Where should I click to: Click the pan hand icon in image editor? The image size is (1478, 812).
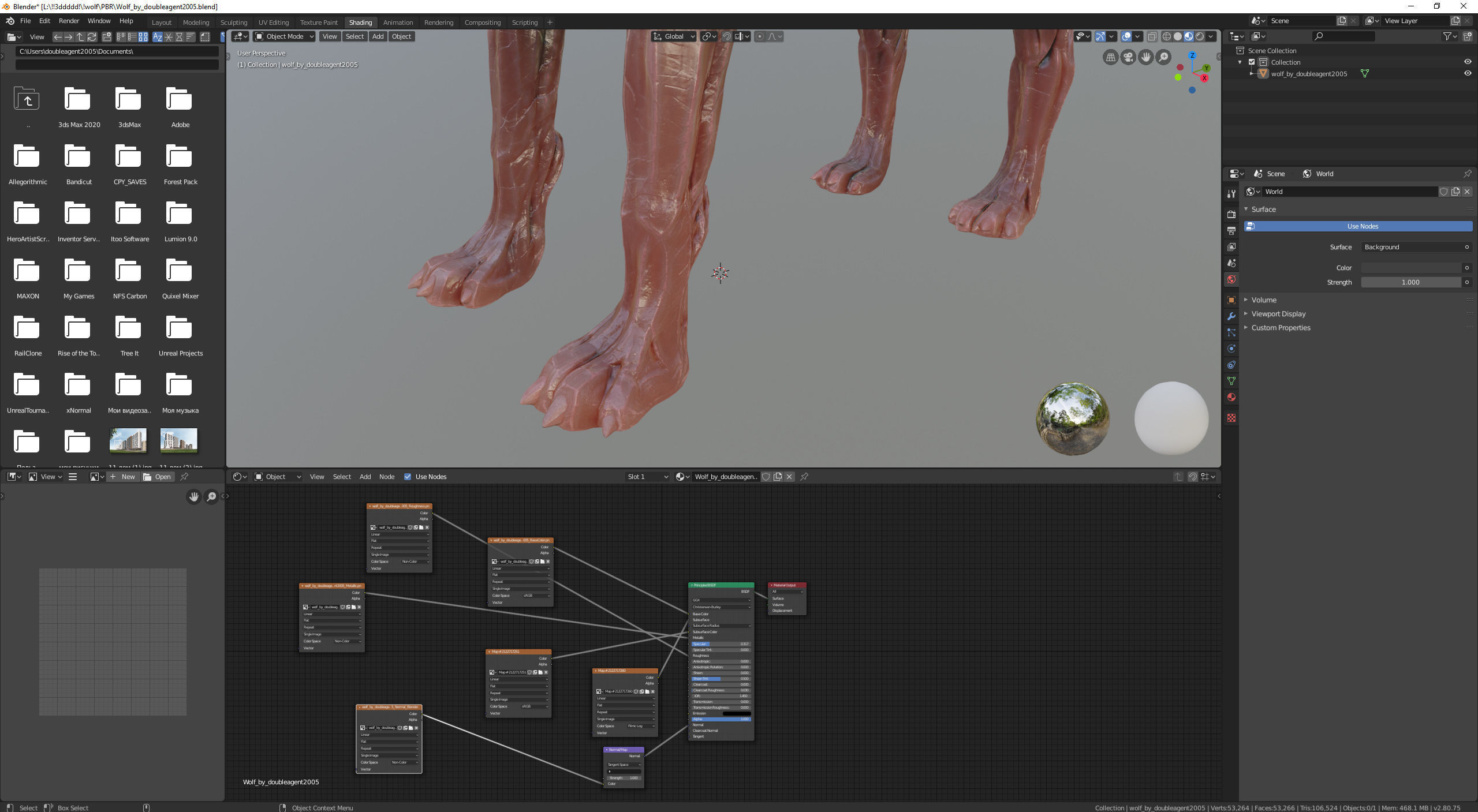(x=194, y=496)
